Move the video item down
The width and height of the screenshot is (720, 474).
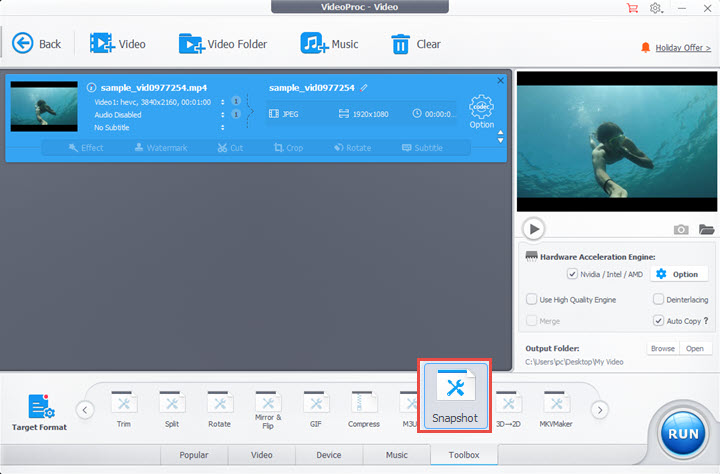click(501, 141)
